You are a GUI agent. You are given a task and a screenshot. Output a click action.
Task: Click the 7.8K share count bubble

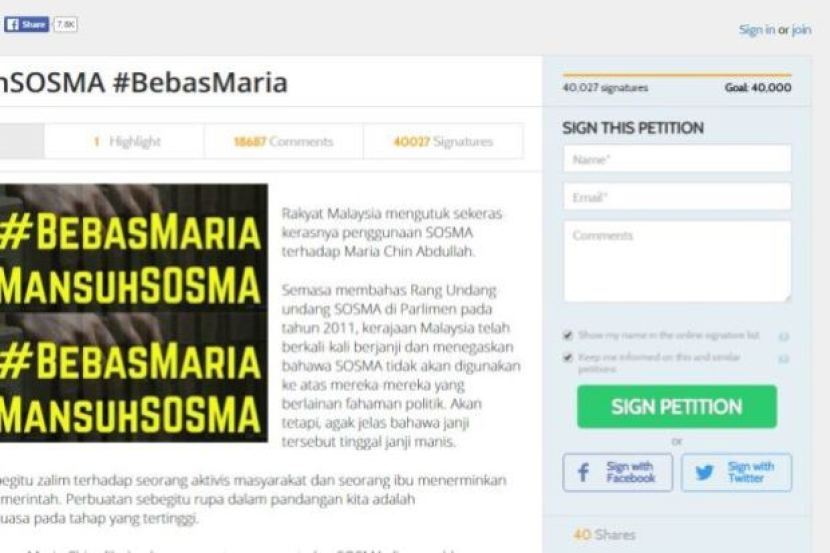pos(66,24)
